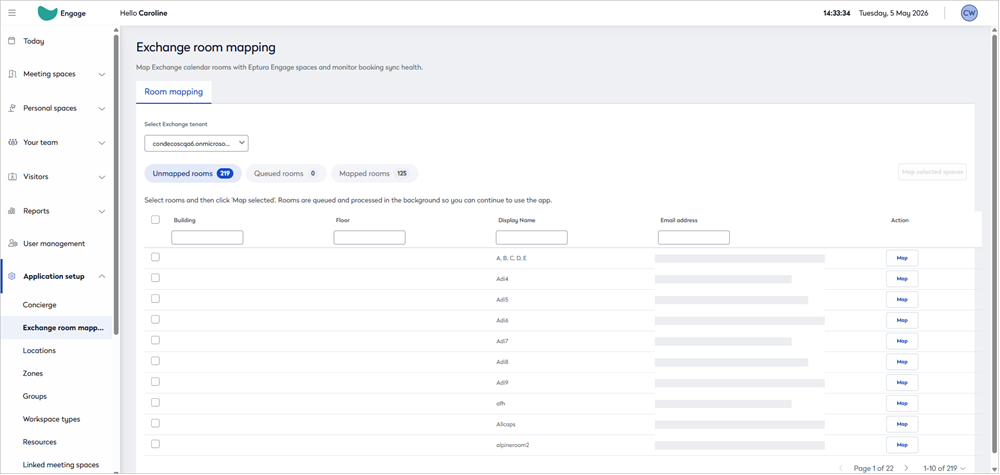Go to previous page arrow
This screenshot has height=475, width=1000.
pos(842,468)
